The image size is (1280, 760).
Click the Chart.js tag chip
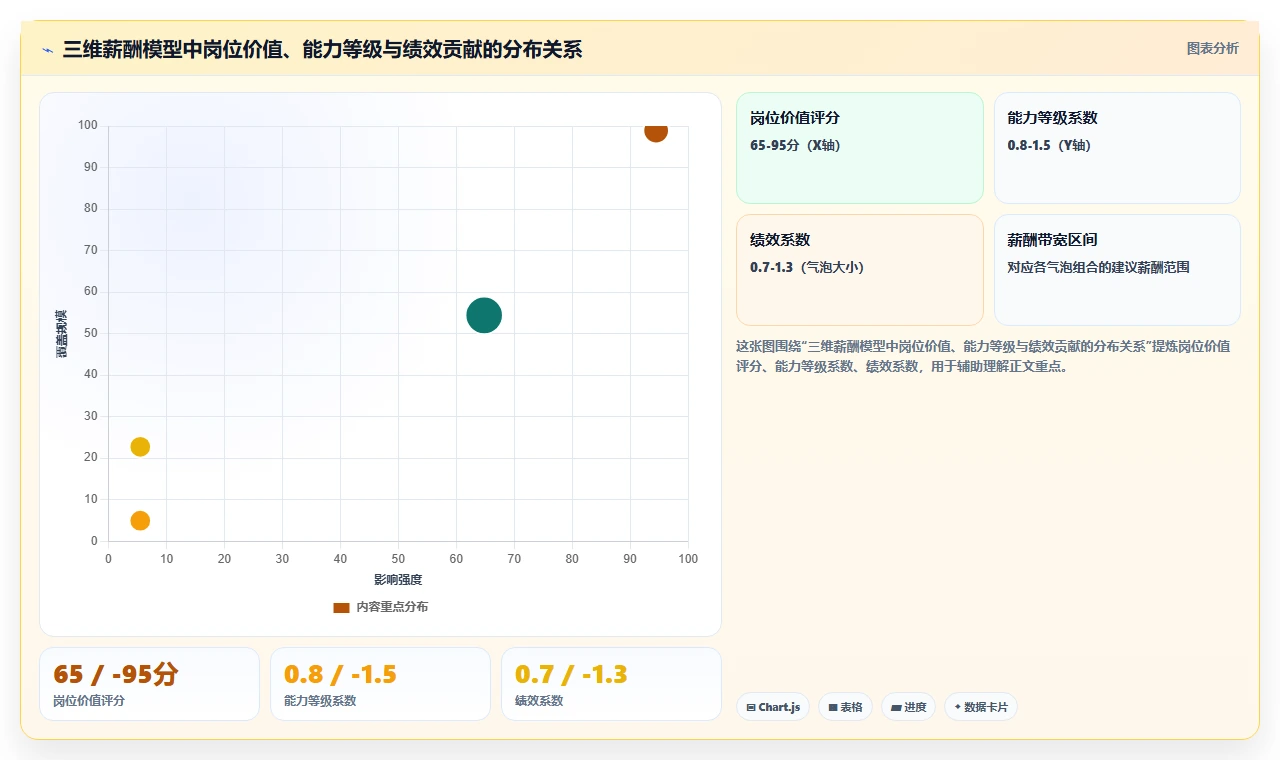tap(773, 707)
